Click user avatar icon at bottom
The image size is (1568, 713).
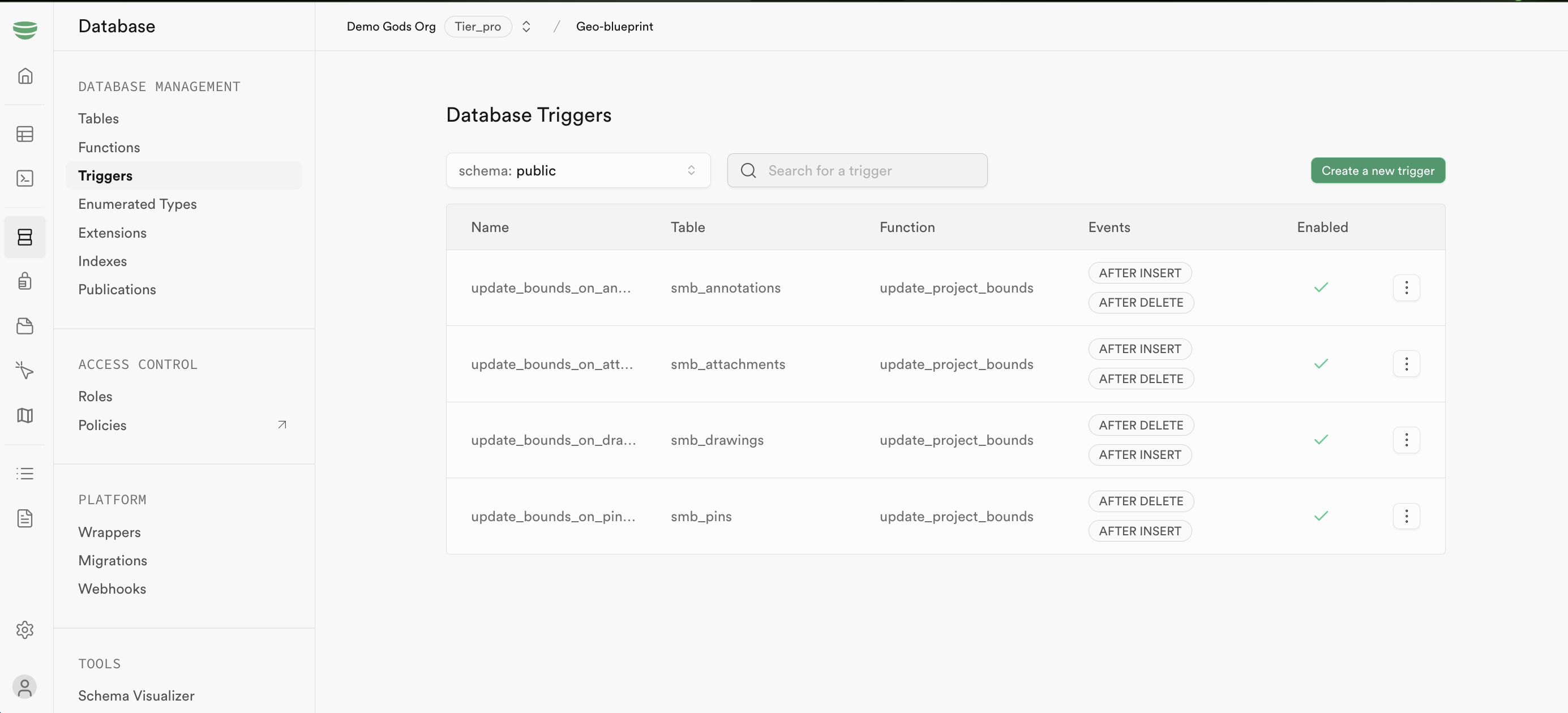[25, 687]
